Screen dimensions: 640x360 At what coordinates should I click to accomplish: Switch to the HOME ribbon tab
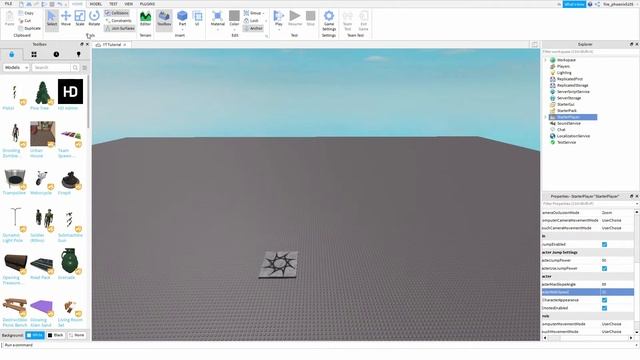(77, 4)
